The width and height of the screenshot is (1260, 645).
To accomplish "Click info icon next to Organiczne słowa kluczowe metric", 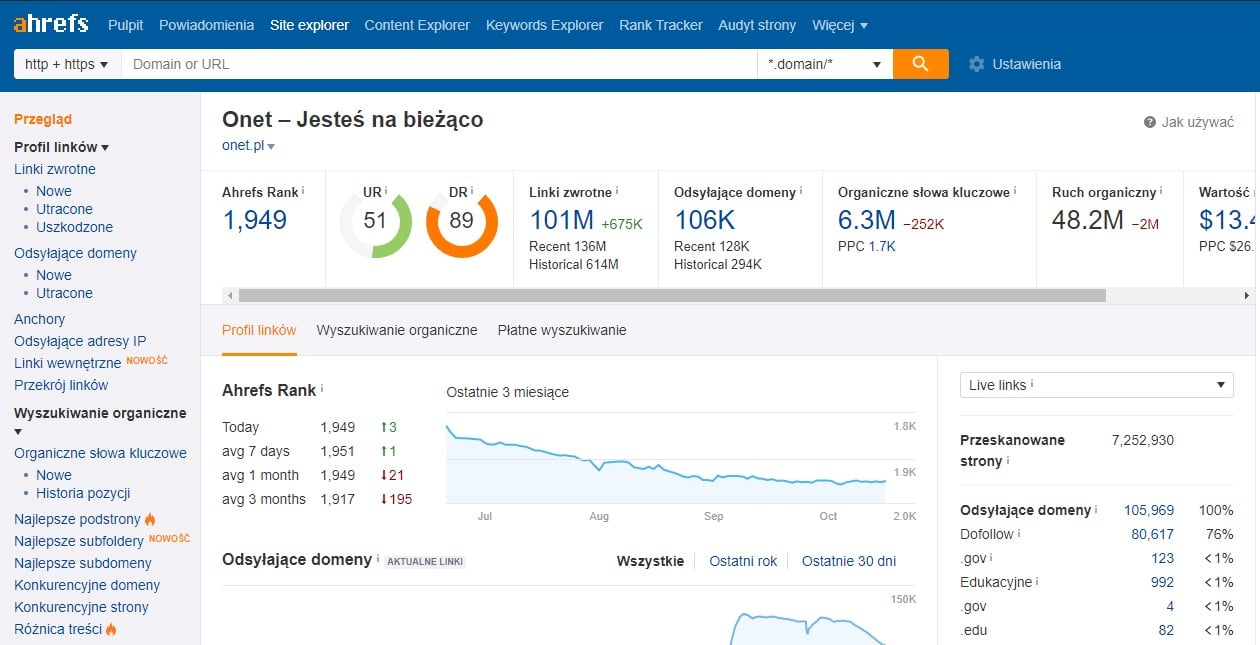I will [x=1015, y=190].
